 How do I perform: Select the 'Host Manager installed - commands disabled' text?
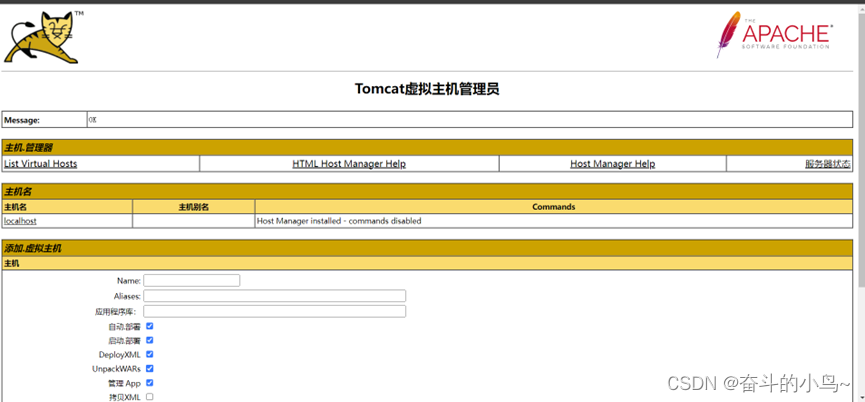coord(339,221)
